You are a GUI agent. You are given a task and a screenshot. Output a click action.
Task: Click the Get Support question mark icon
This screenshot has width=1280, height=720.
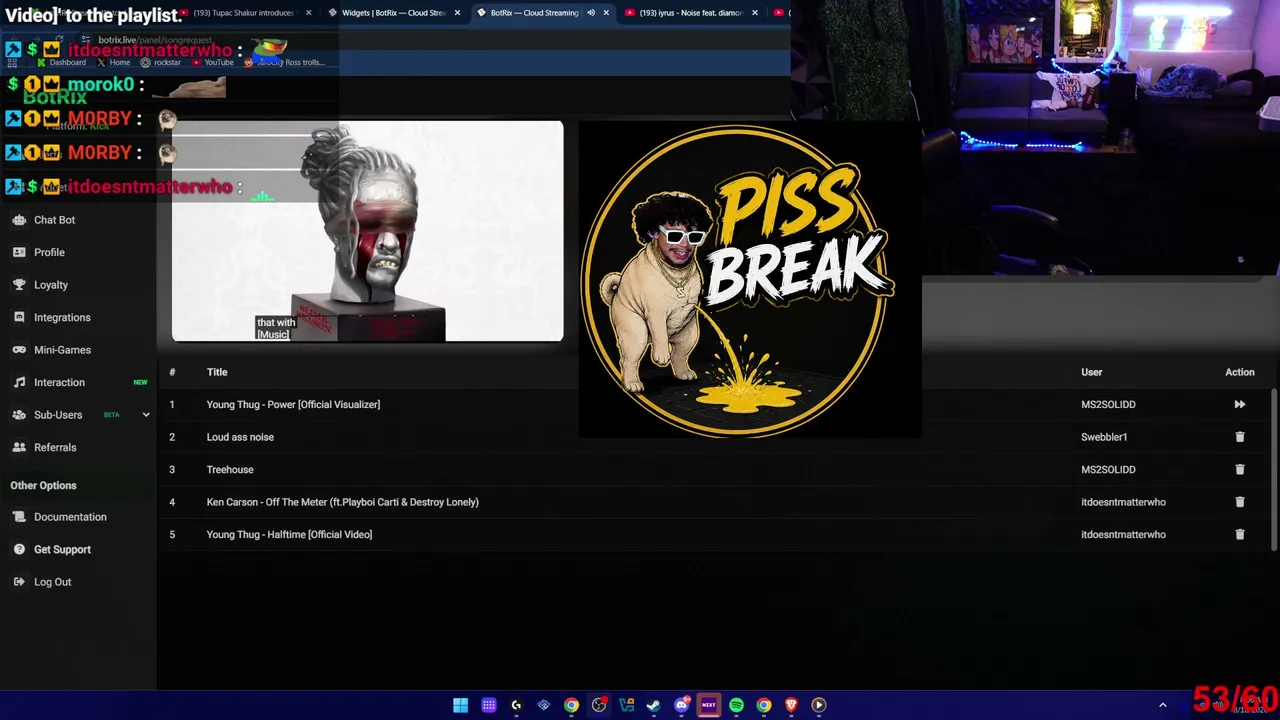(x=19, y=549)
